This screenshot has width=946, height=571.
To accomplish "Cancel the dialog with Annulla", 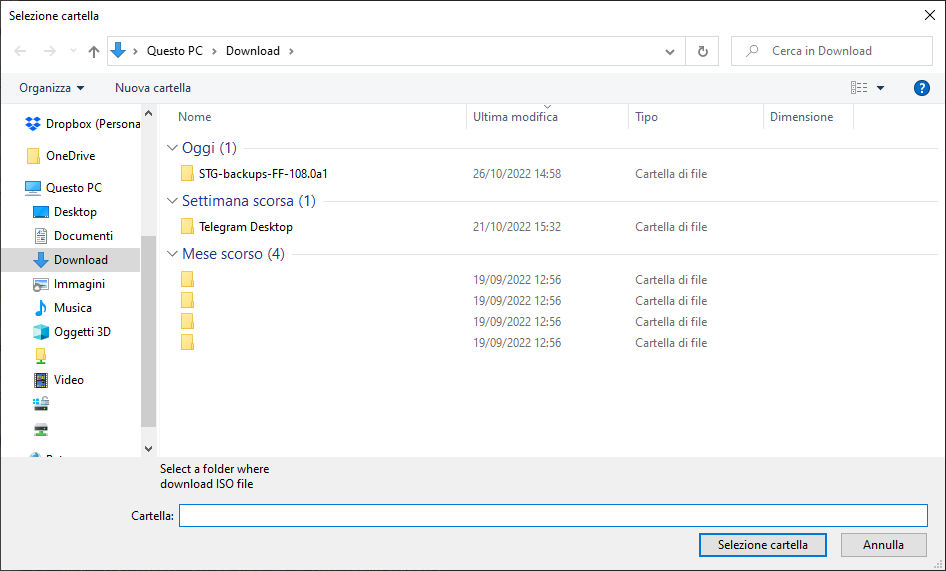I will 883,545.
